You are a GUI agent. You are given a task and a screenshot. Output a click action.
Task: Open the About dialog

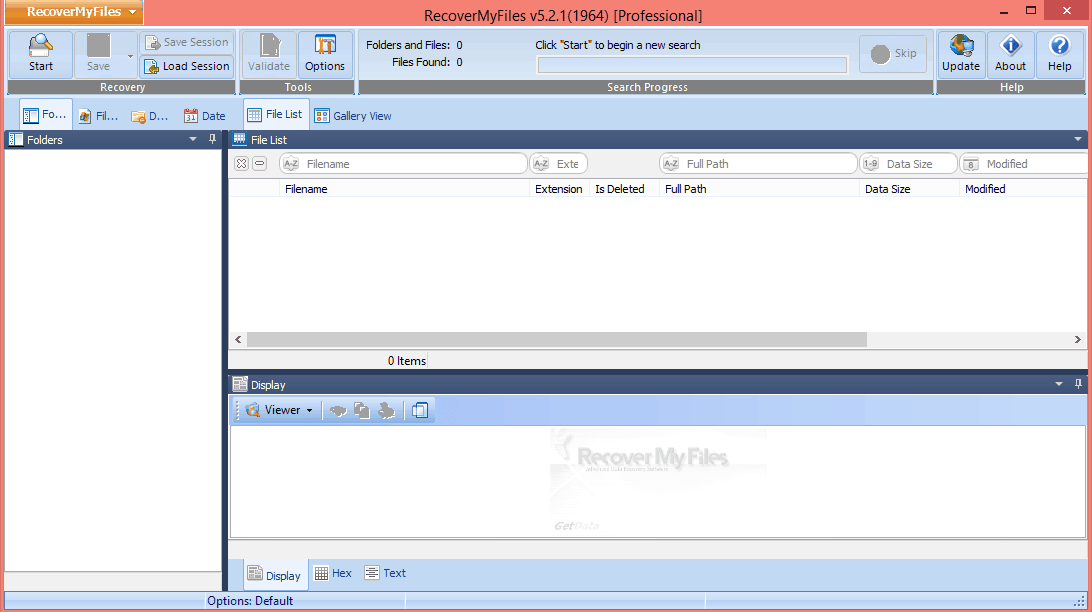click(1011, 54)
